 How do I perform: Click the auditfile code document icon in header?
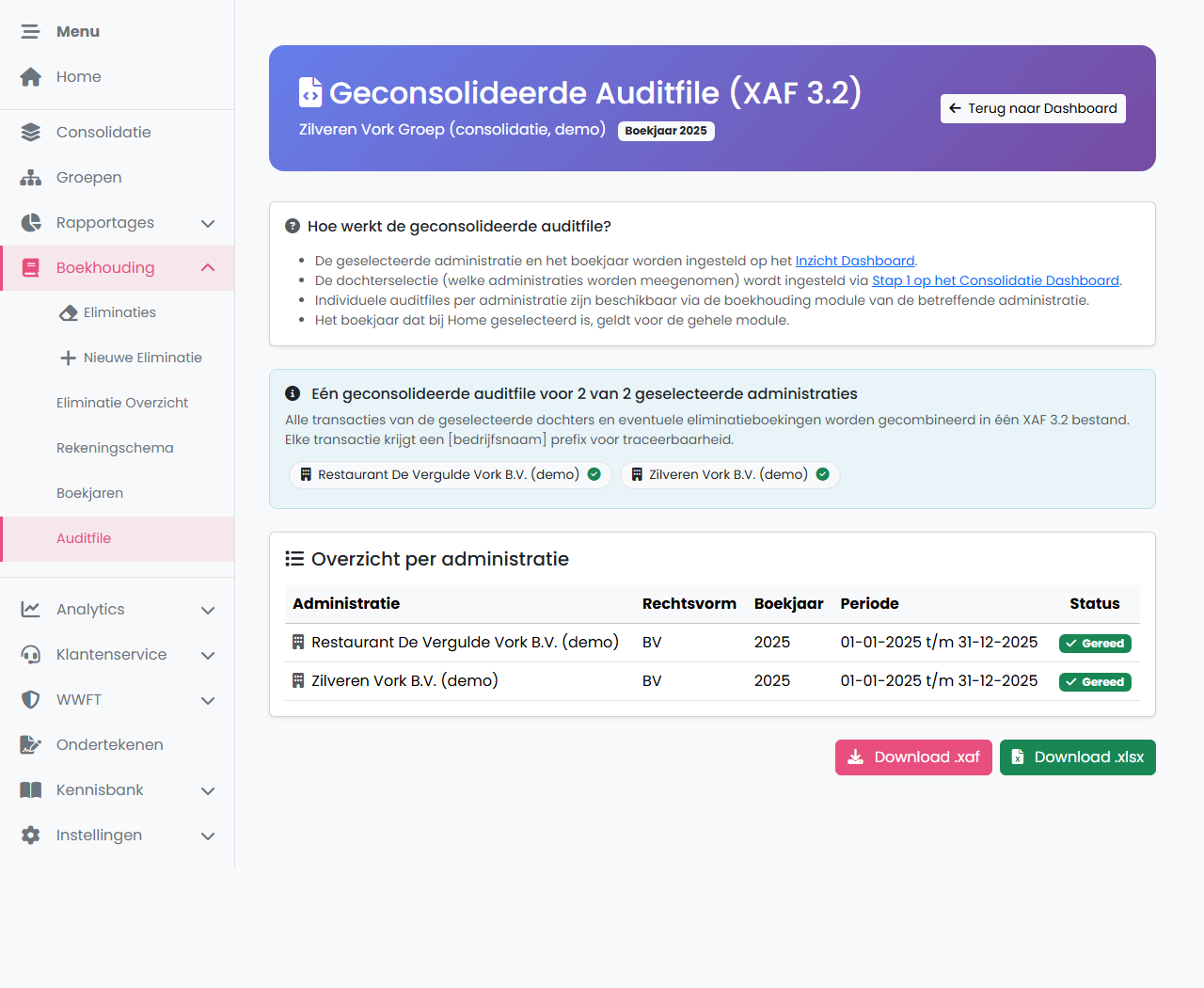310,92
